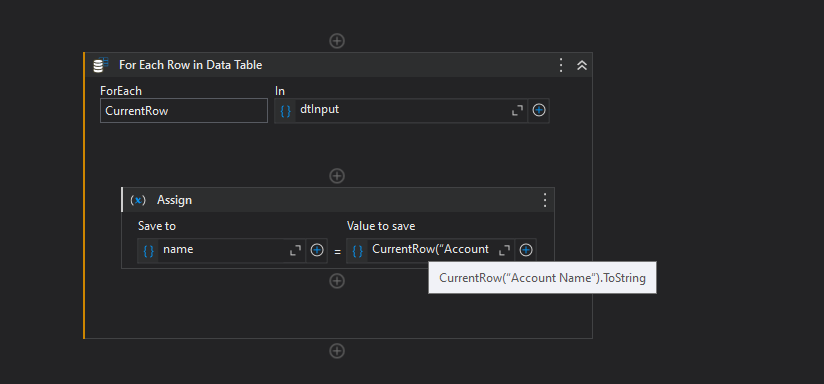Open the Assign activity three-dot menu

pos(545,200)
